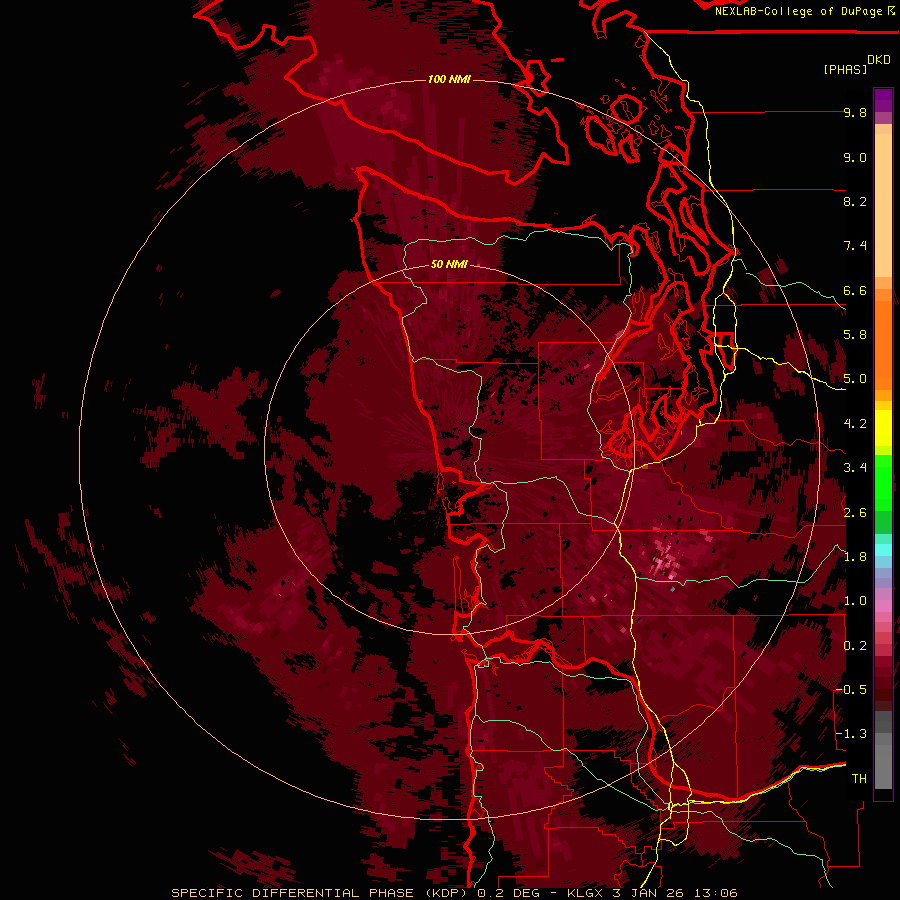Screen dimensions: 900x900
Task: Click the 1.8 value on color scale
Action: coord(855,557)
